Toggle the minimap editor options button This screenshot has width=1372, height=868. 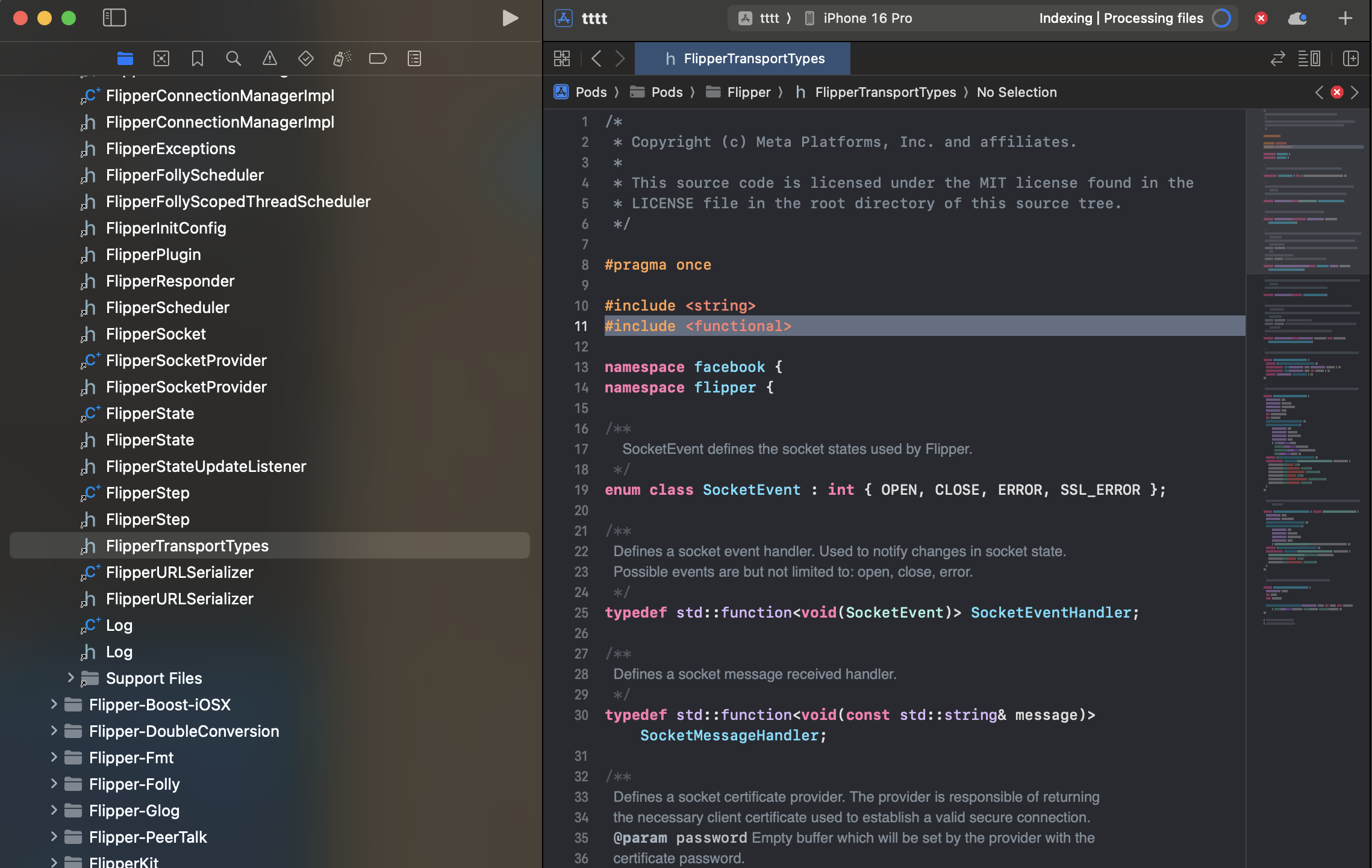coord(1309,58)
